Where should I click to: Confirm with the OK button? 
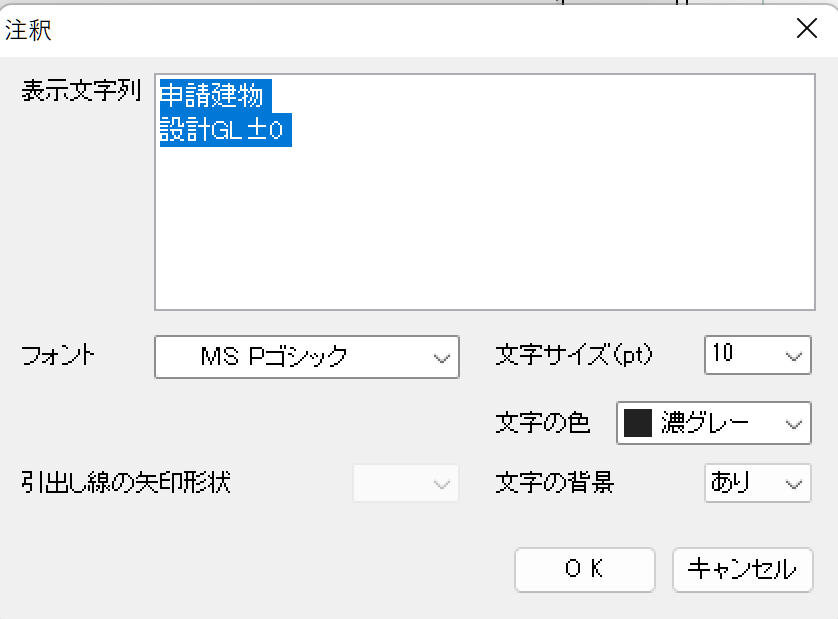pyautogui.click(x=584, y=569)
